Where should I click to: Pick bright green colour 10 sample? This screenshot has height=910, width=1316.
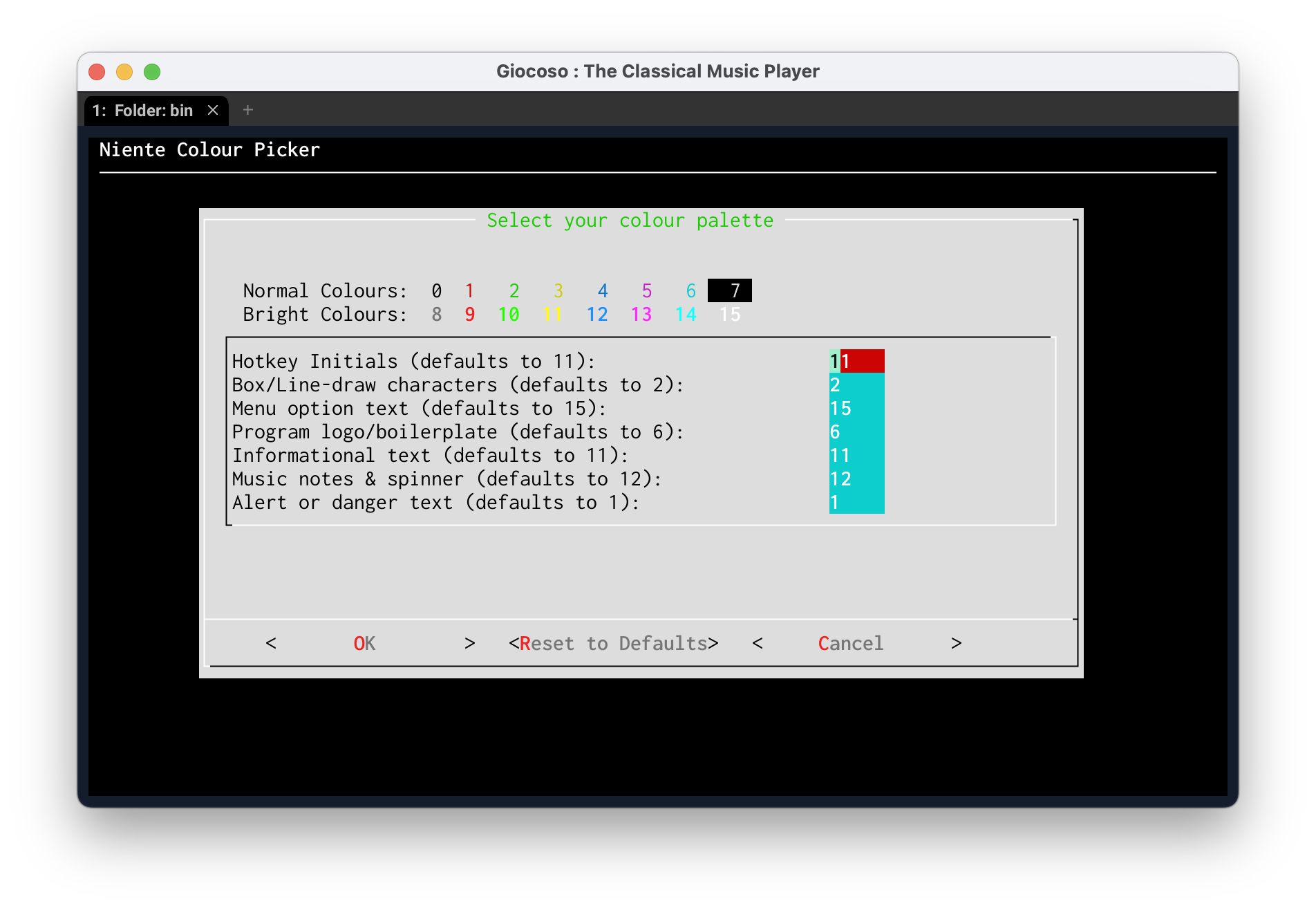pos(509,315)
